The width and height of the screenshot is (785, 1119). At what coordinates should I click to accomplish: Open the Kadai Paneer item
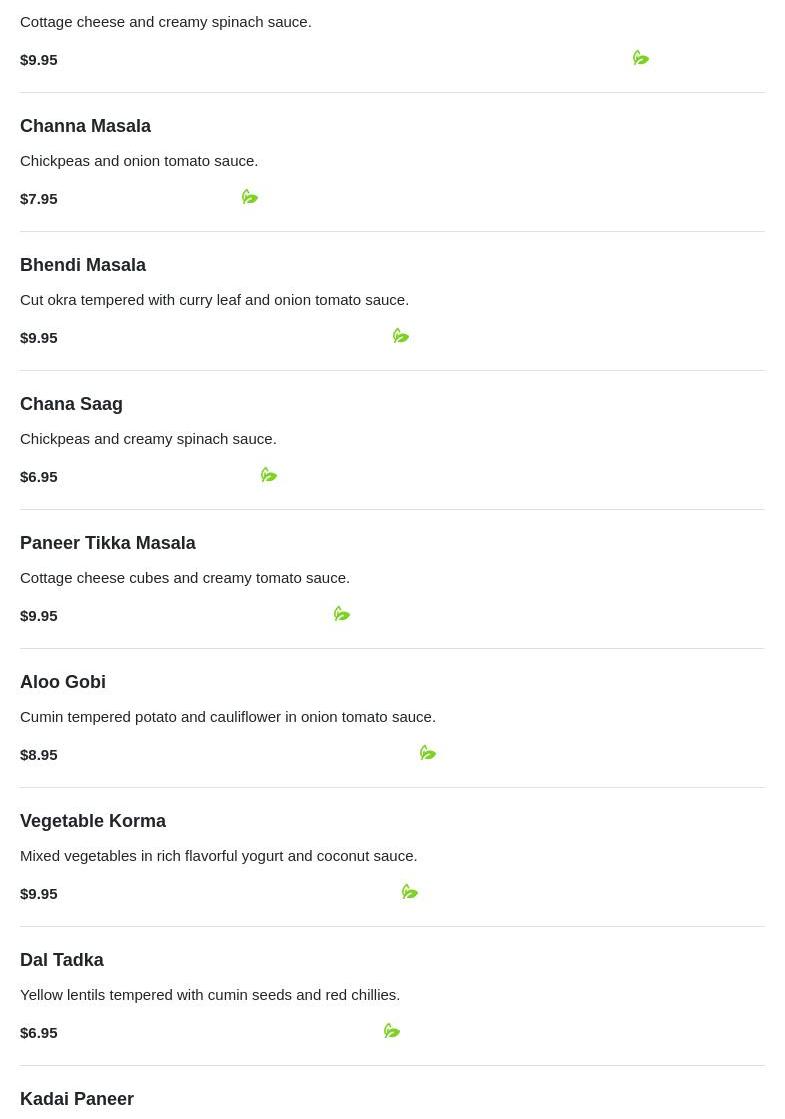(x=77, y=1099)
